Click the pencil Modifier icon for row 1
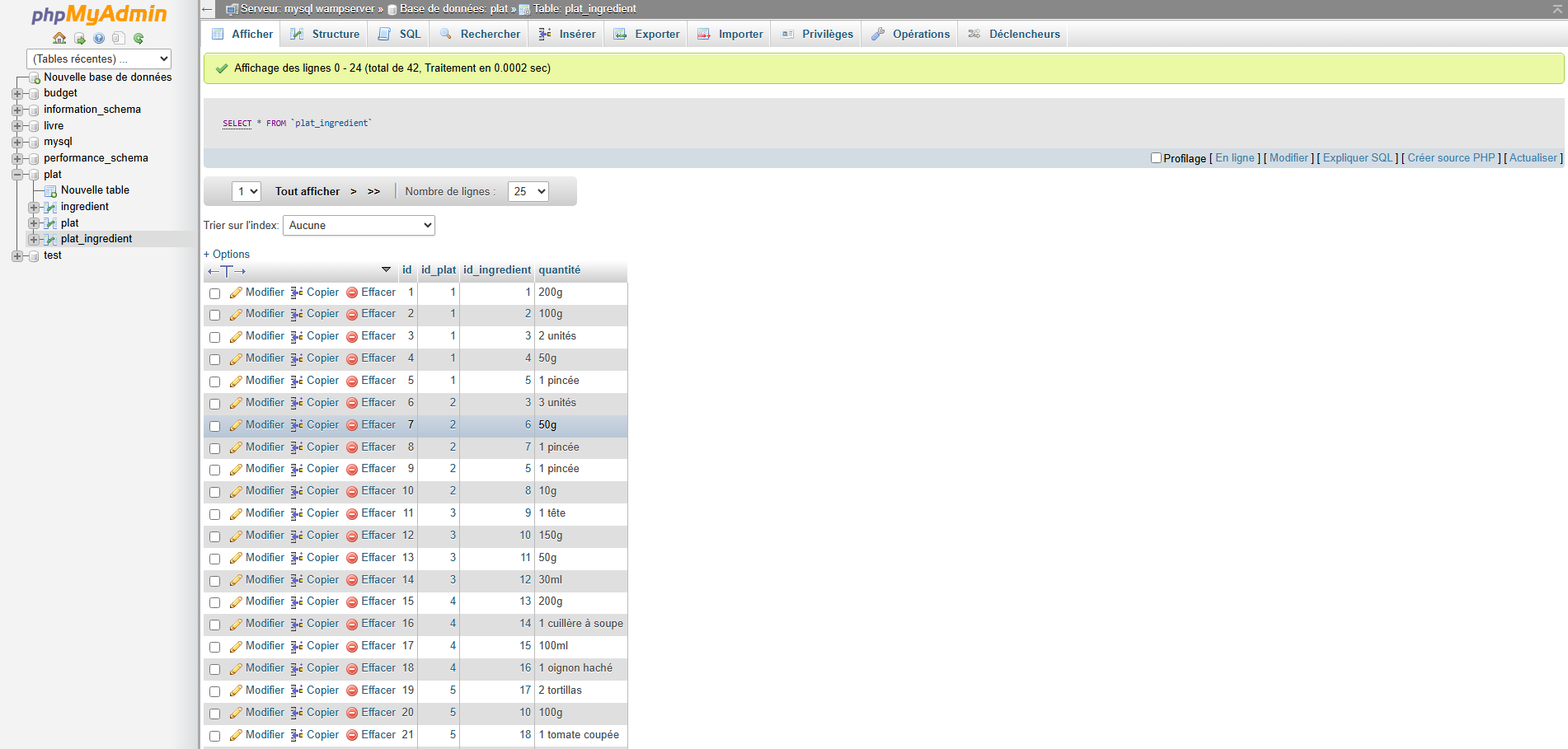The width and height of the screenshot is (1568, 749). pyautogui.click(x=236, y=293)
